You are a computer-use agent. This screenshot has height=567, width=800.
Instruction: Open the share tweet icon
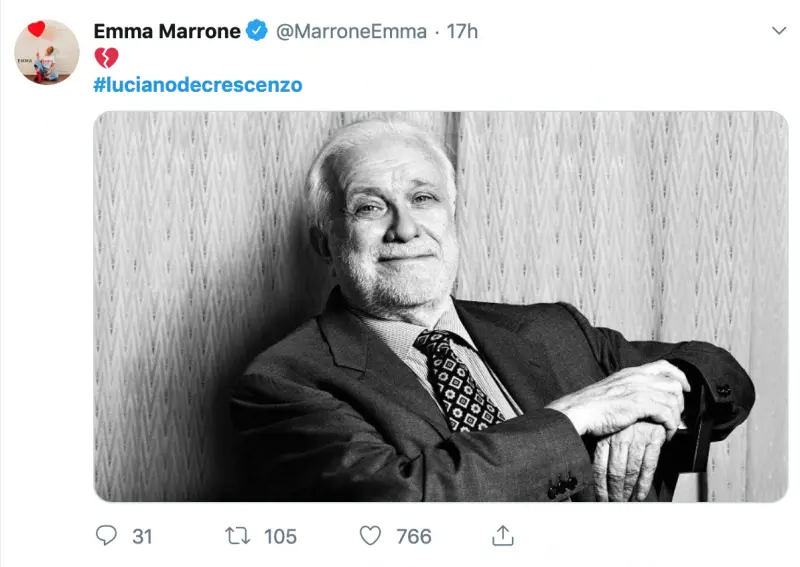click(x=504, y=535)
